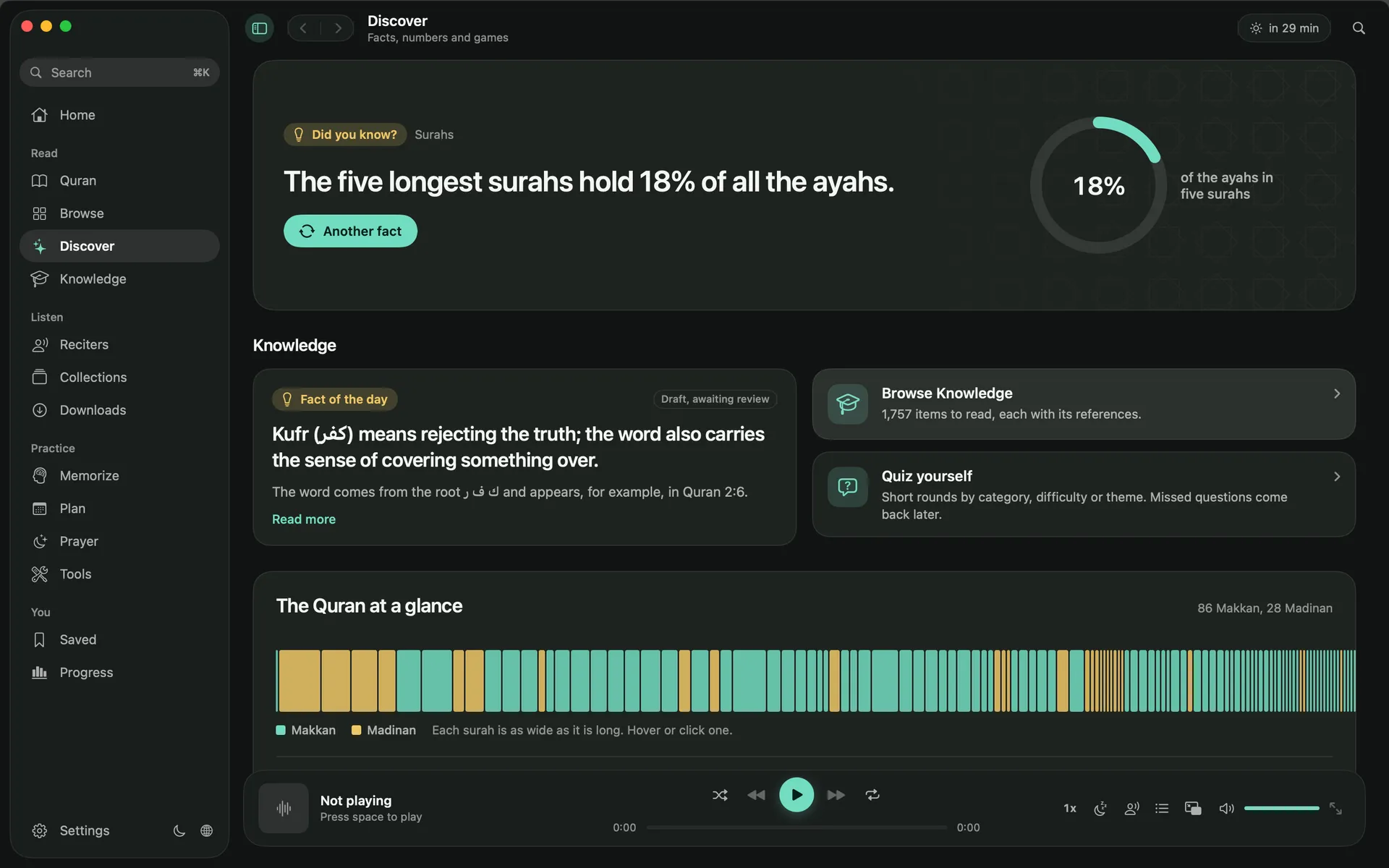The width and height of the screenshot is (1389, 868).
Task: Open Tools in the sidebar
Action: point(119,574)
